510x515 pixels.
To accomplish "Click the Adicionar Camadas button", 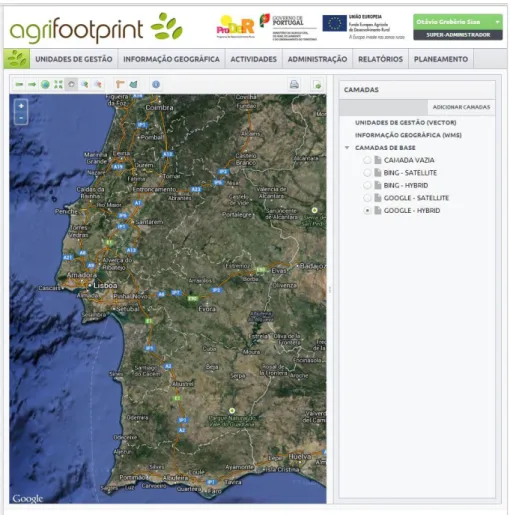I will (x=461, y=107).
